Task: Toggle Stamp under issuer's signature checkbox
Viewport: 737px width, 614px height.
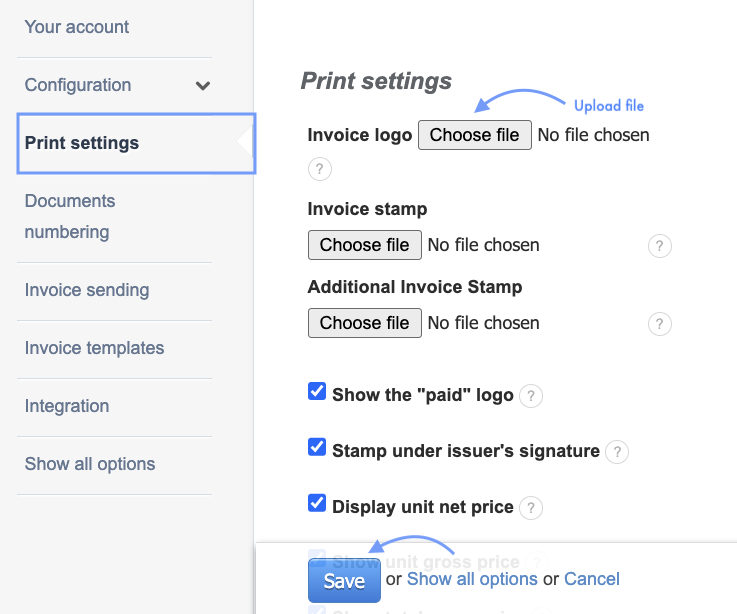Action: point(317,449)
